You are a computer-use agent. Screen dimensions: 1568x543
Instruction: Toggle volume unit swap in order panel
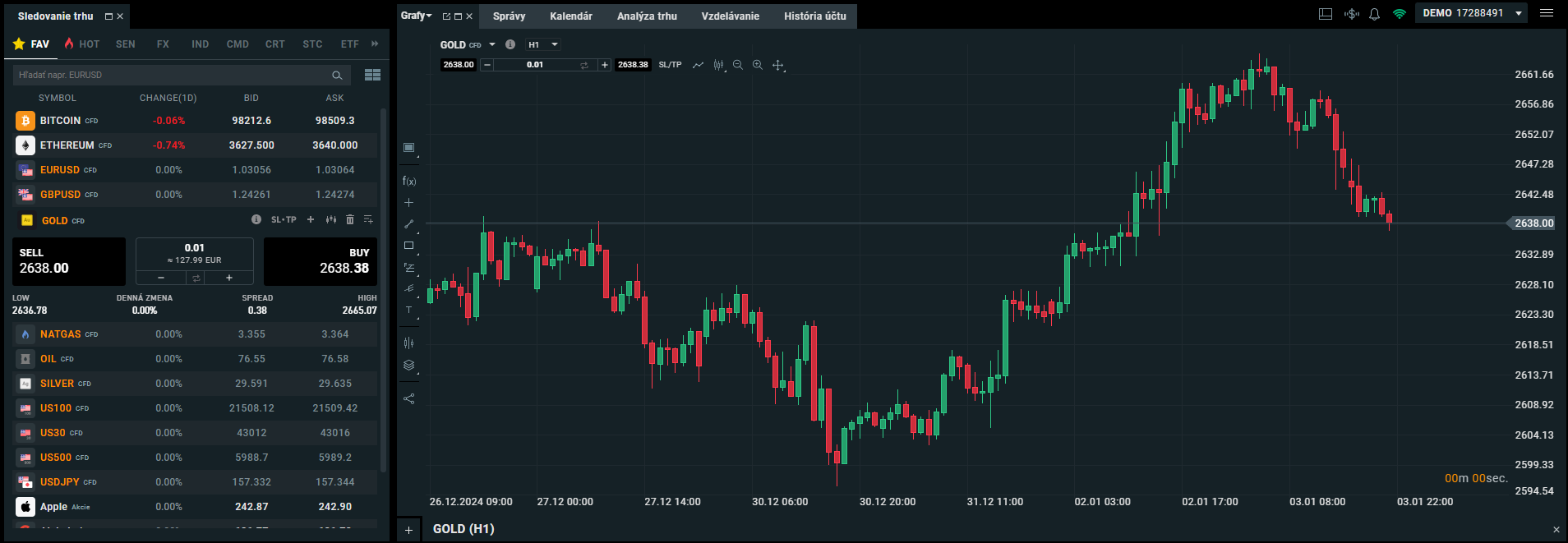click(196, 278)
